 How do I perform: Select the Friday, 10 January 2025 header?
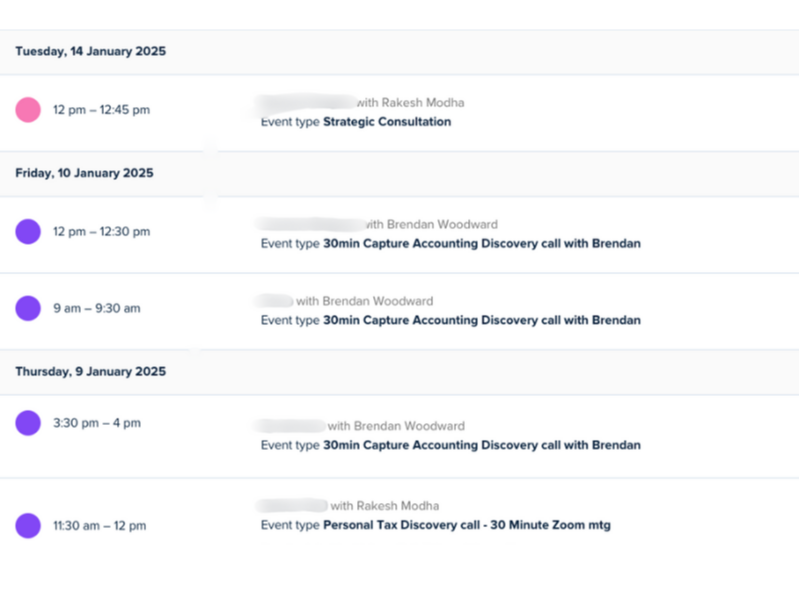(84, 173)
